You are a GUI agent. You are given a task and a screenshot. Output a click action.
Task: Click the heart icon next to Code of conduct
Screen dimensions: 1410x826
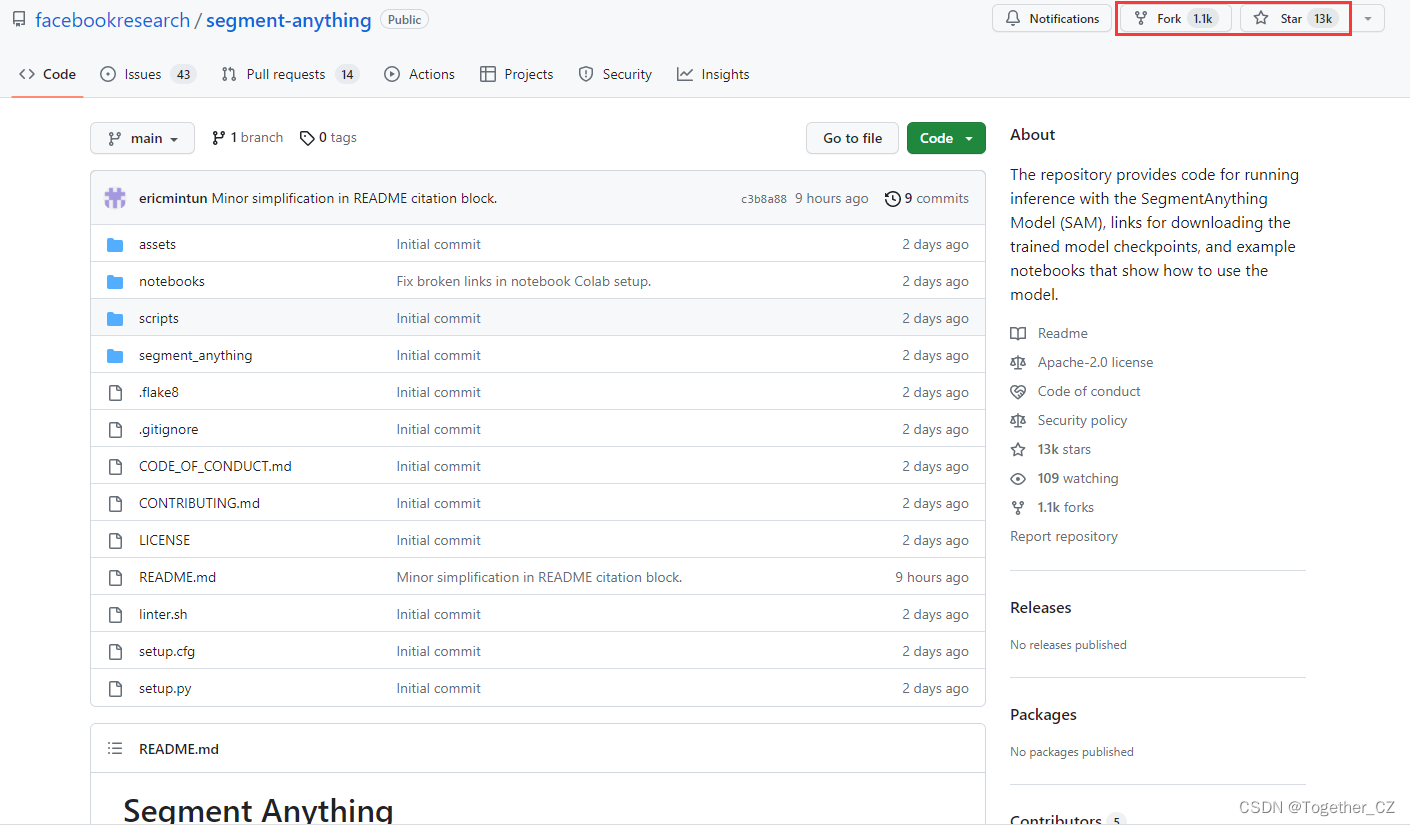pyautogui.click(x=1018, y=391)
